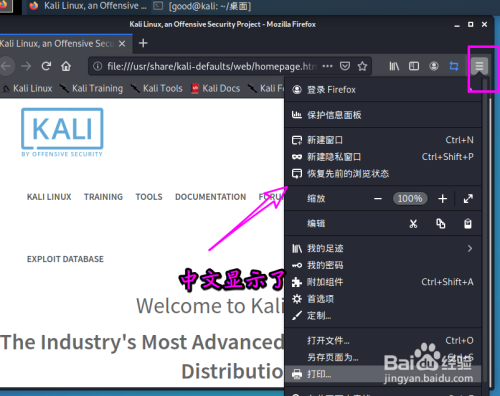The image size is (500, 396).
Task: Click the KALI logo on the page
Action: pos(62,132)
